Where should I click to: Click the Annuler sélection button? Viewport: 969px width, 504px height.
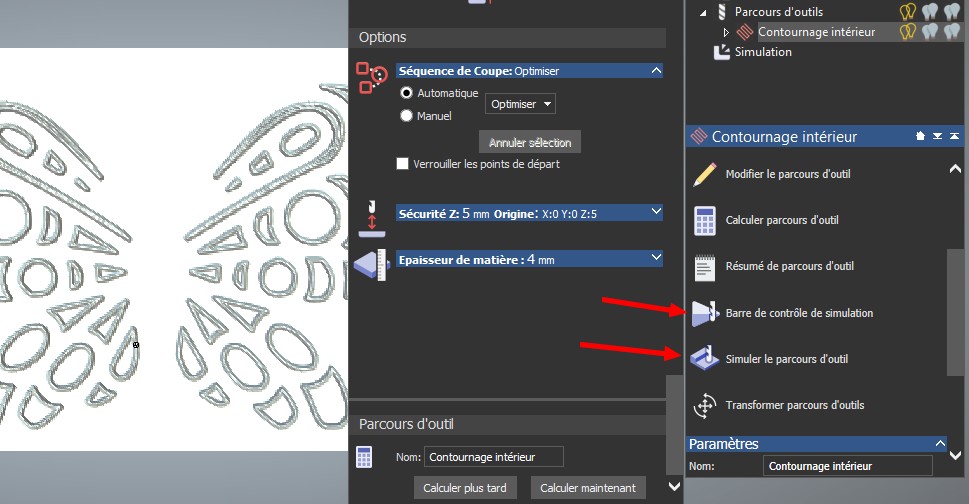tap(530, 142)
